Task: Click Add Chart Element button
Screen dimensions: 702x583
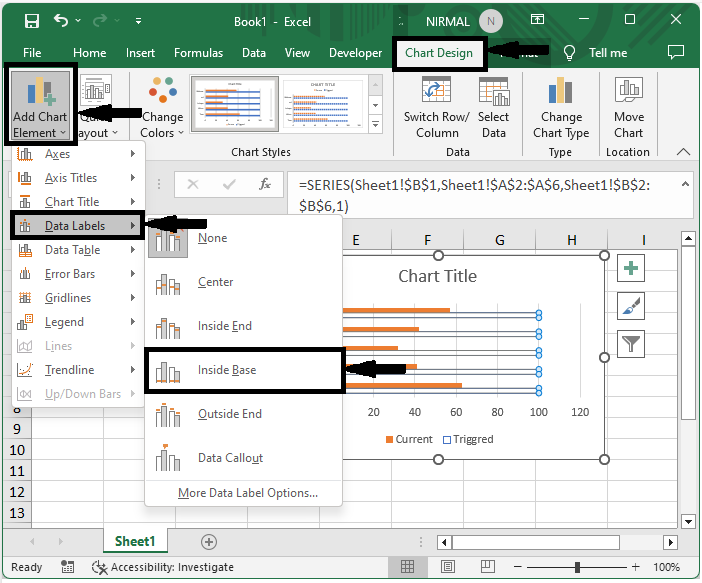Action: (40, 106)
